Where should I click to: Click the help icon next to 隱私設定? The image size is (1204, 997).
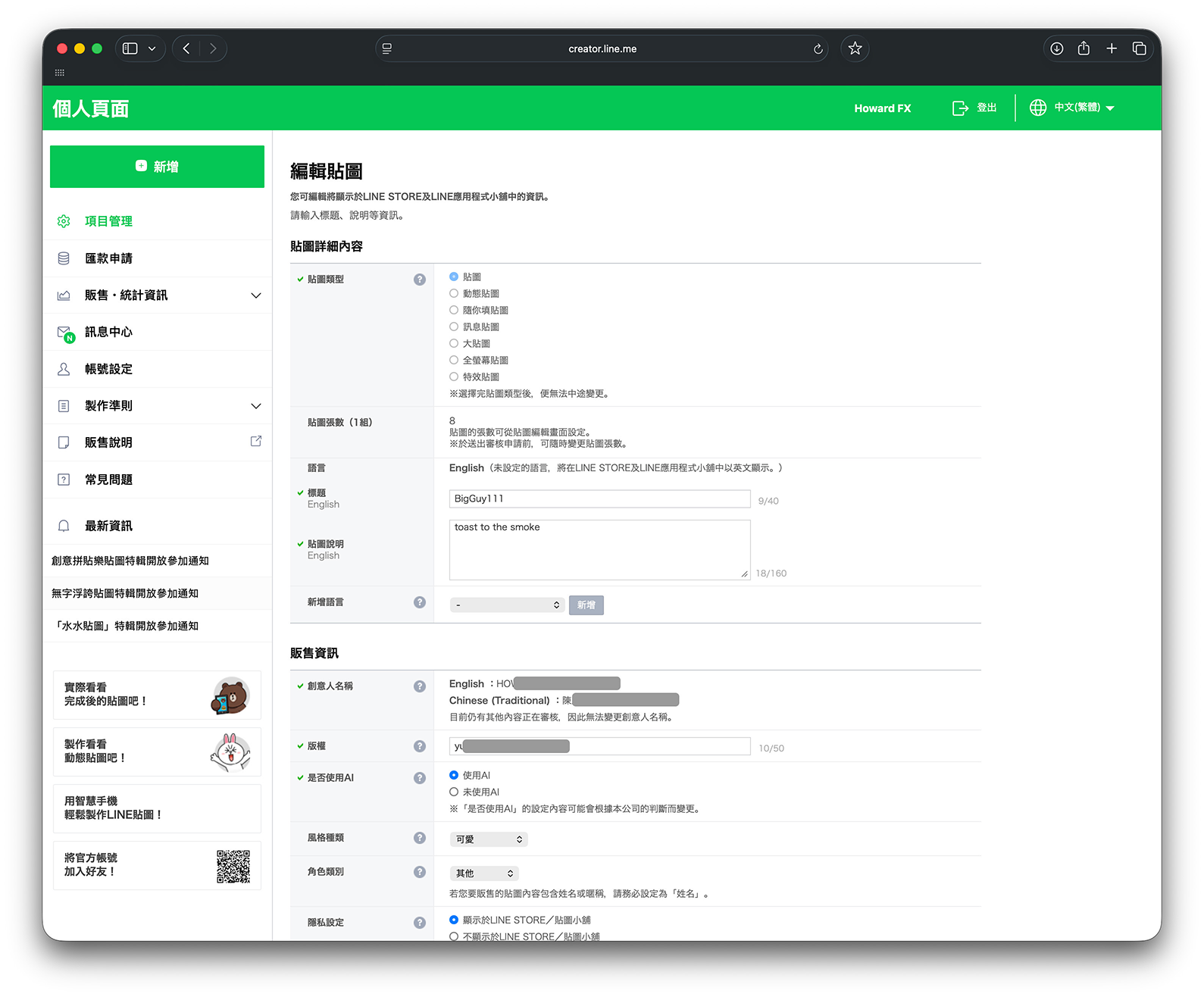click(x=420, y=923)
